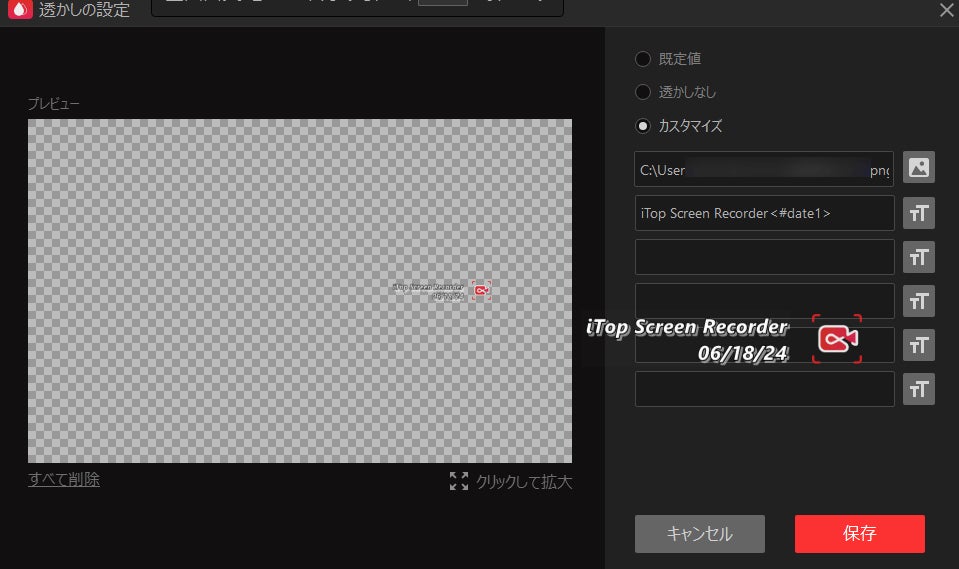Close the 透かしの設定 dialog

[x=946, y=10]
